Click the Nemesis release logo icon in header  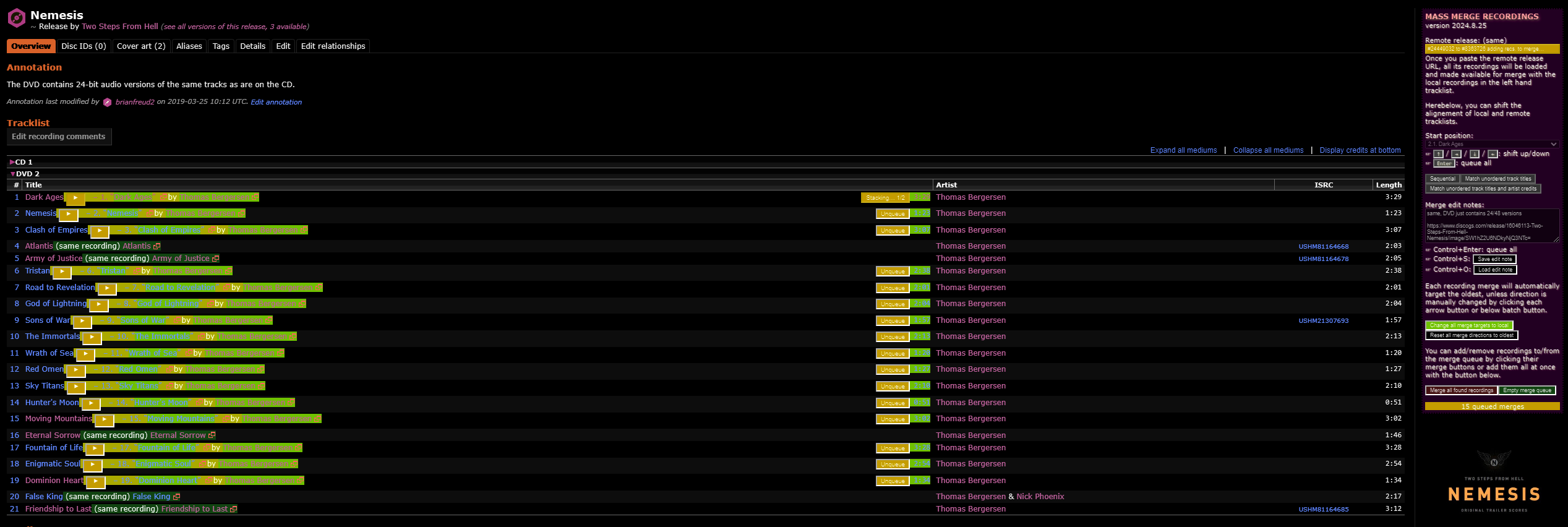tap(17, 18)
